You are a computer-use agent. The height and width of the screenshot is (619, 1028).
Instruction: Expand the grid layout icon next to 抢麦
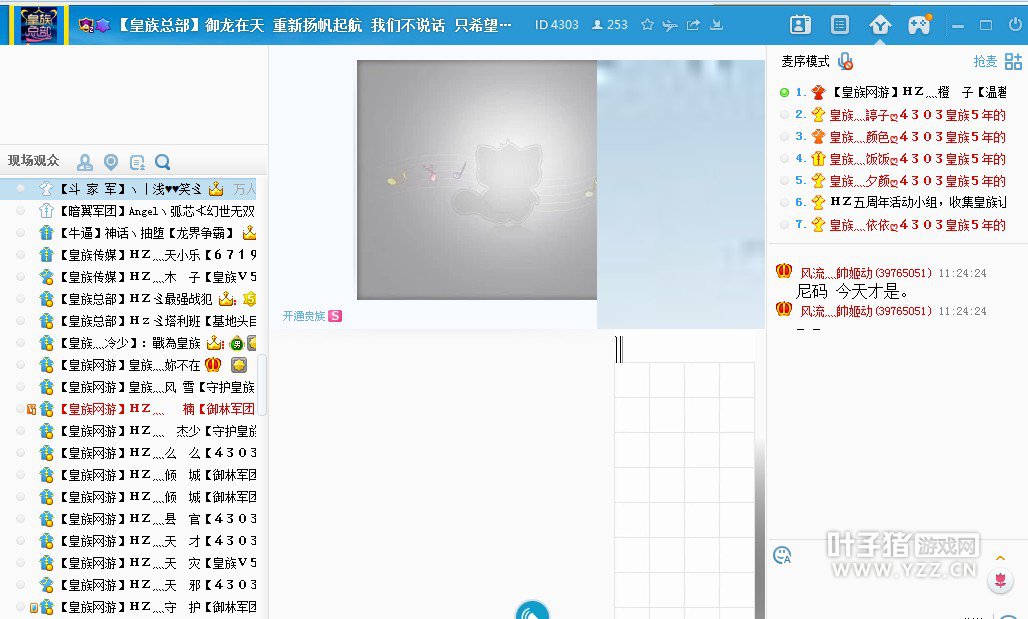(1013, 62)
